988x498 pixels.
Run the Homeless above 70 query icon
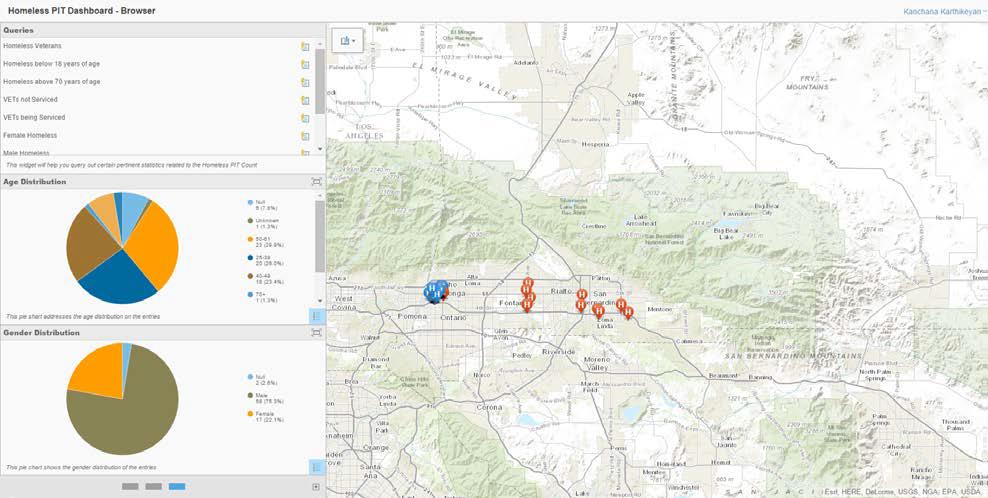click(x=306, y=82)
